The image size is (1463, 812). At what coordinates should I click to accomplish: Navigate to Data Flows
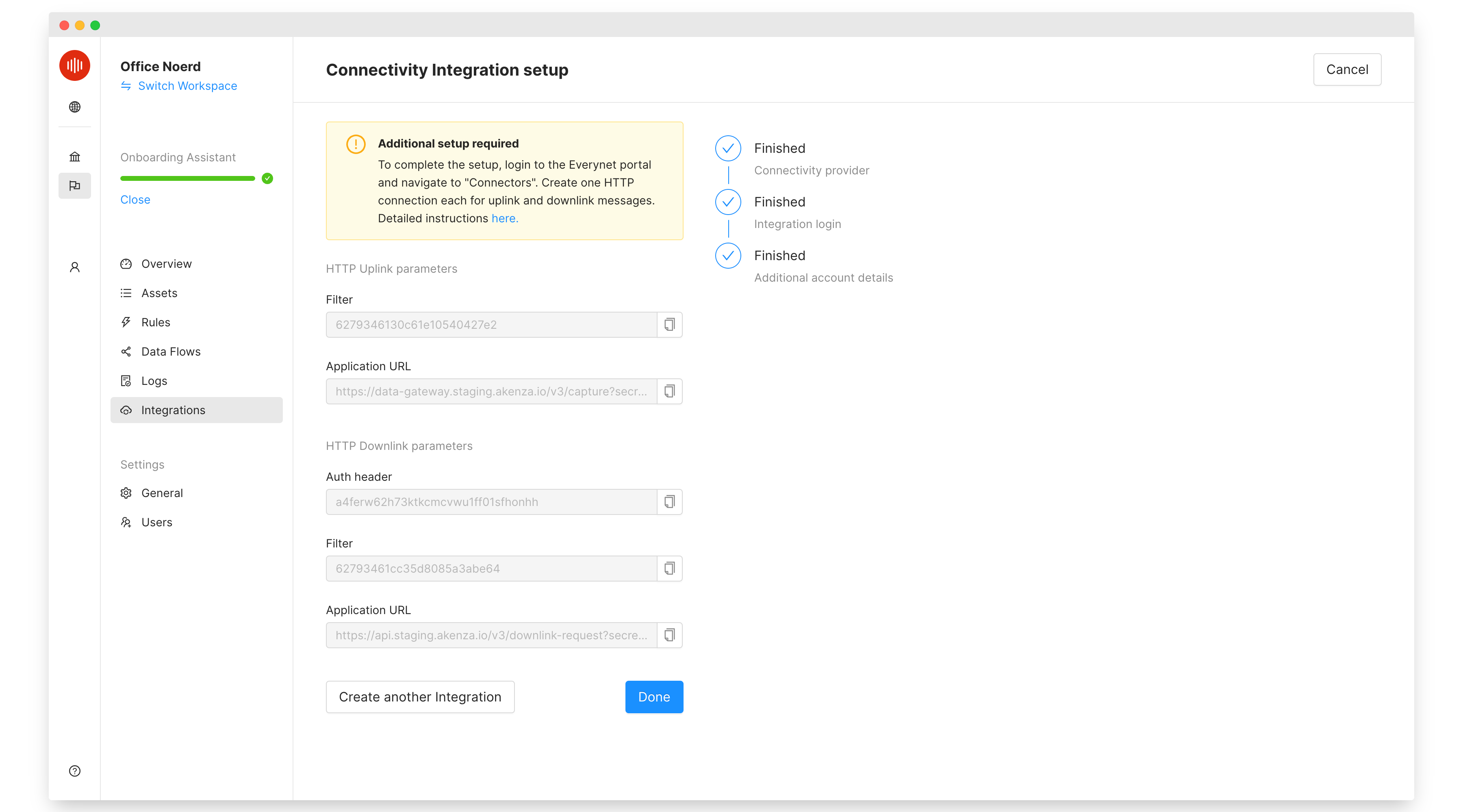[197, 352]
